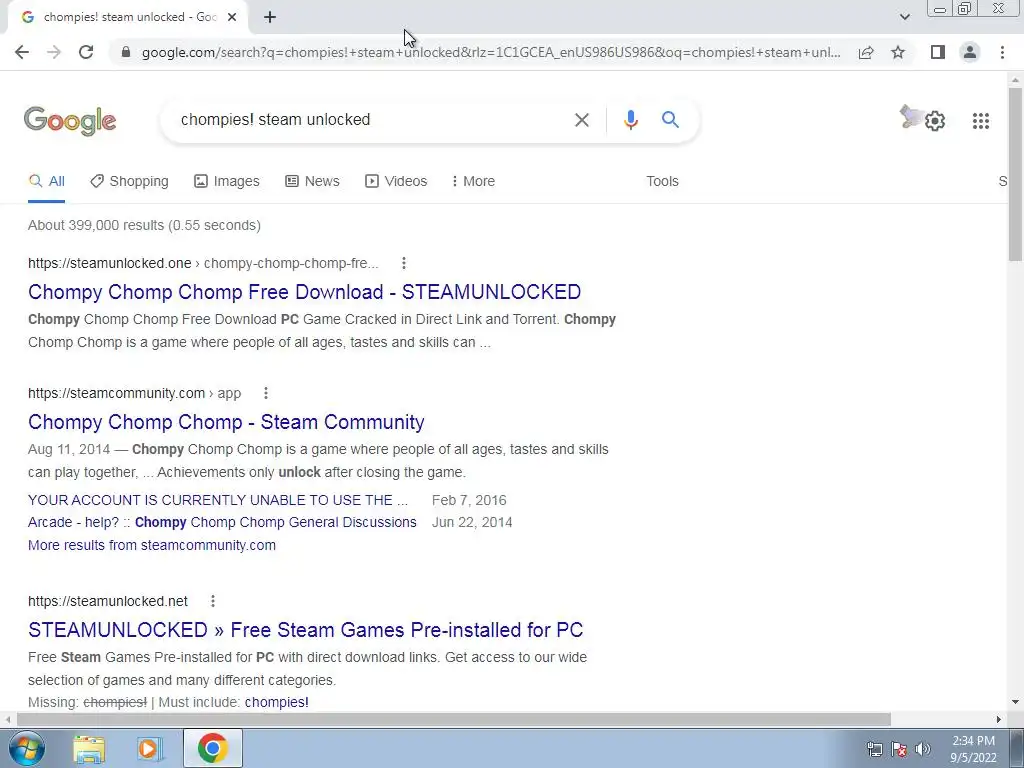The width and height of the screenshot is (1024, 768).
Task: Select the All results tab
Action: click(x=46, y=182)
